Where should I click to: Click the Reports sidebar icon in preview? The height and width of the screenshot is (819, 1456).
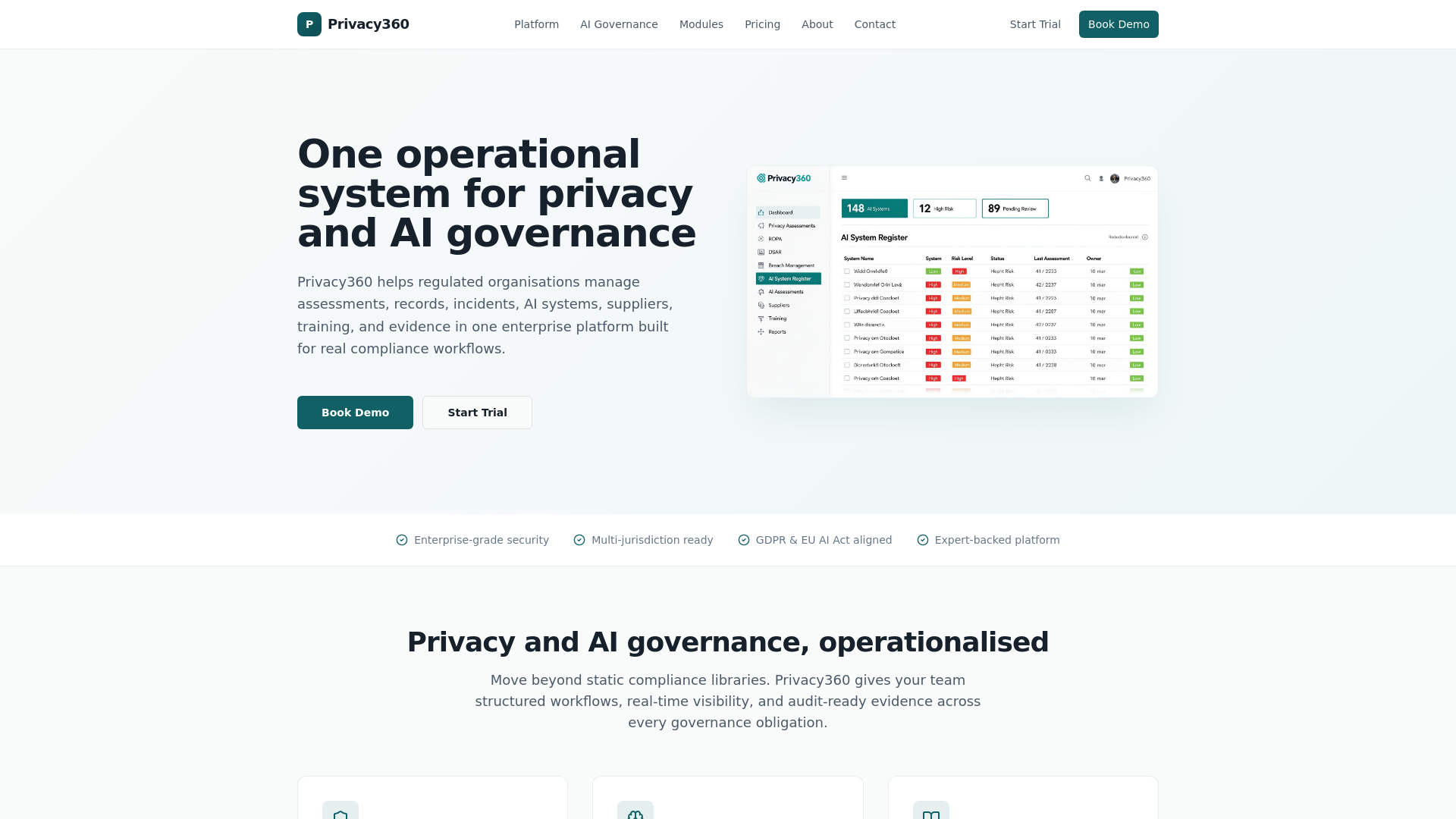coord(761,332)
